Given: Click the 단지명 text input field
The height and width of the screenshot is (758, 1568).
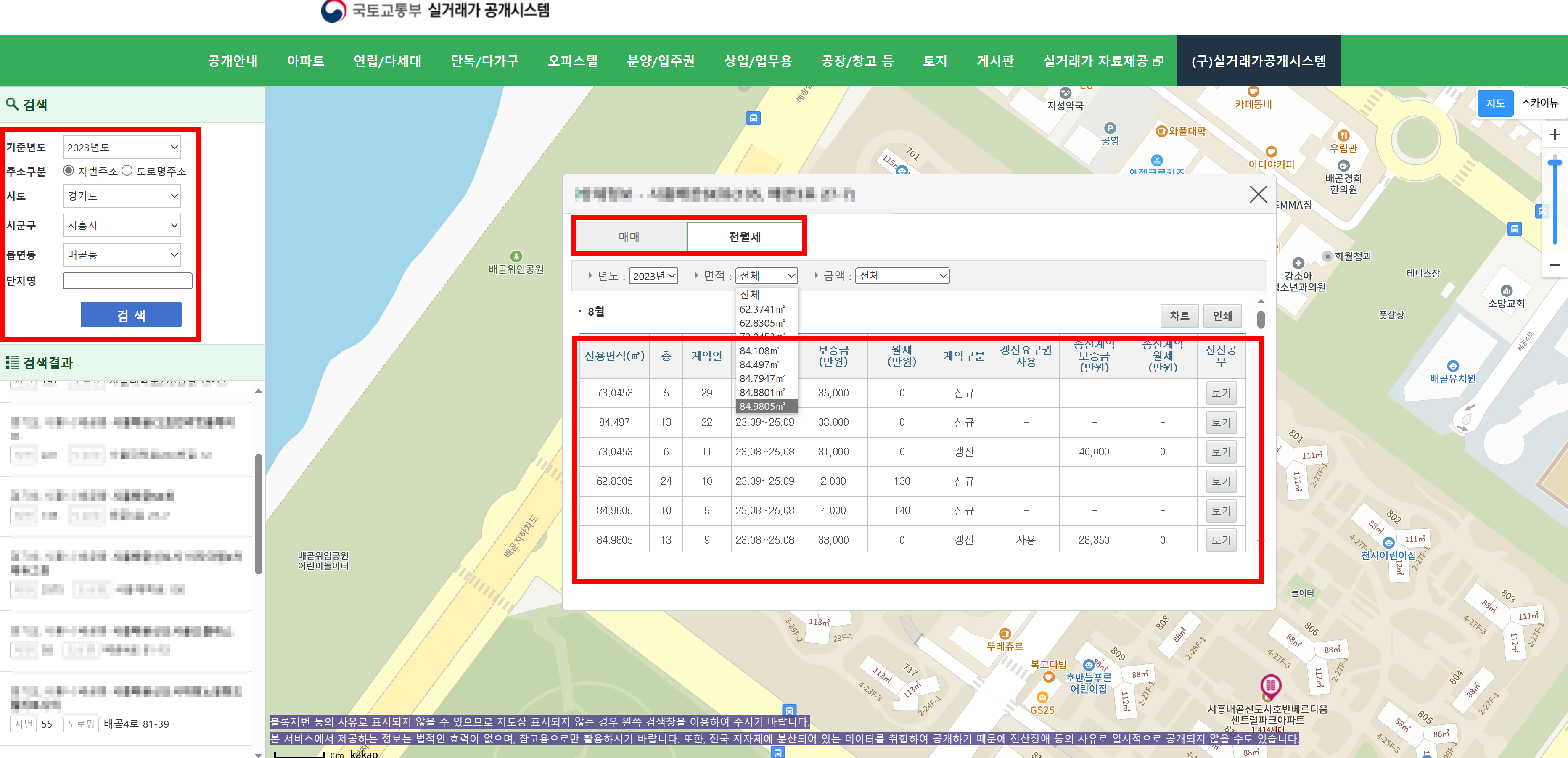Looking at the screenshot, I should click(127, 280).
